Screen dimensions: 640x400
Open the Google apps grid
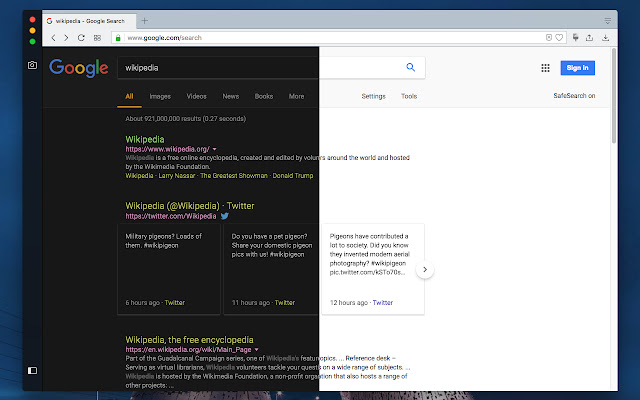pos(545,68)
